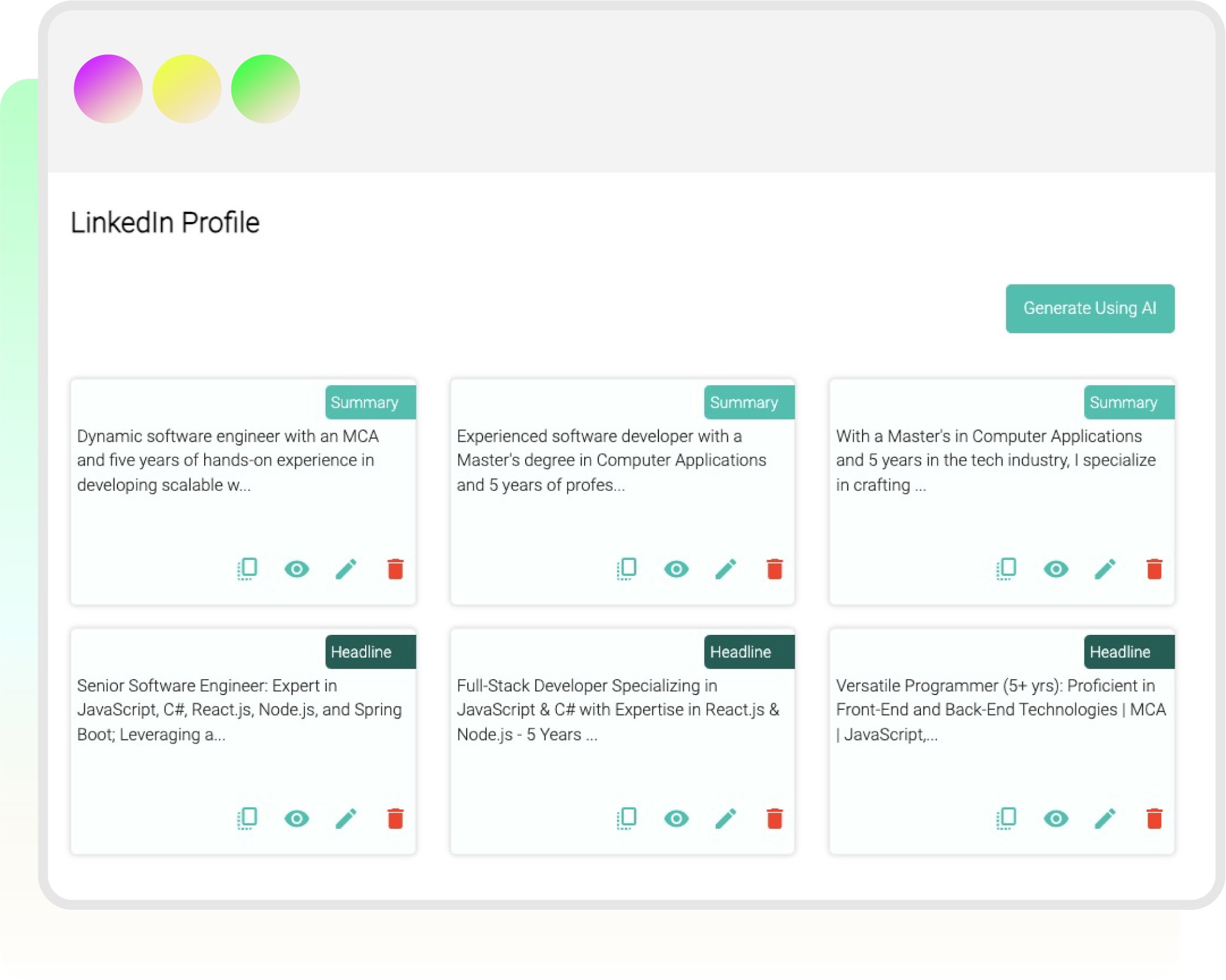Show preview of the Full-Stack Developer headline
1226x980 pixels.
click(677, 818)
